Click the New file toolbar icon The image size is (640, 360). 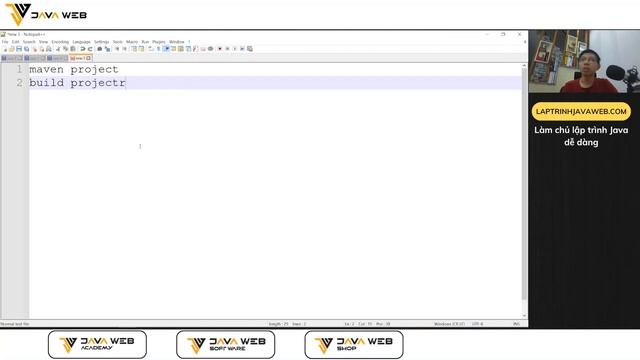pos(5,49)
